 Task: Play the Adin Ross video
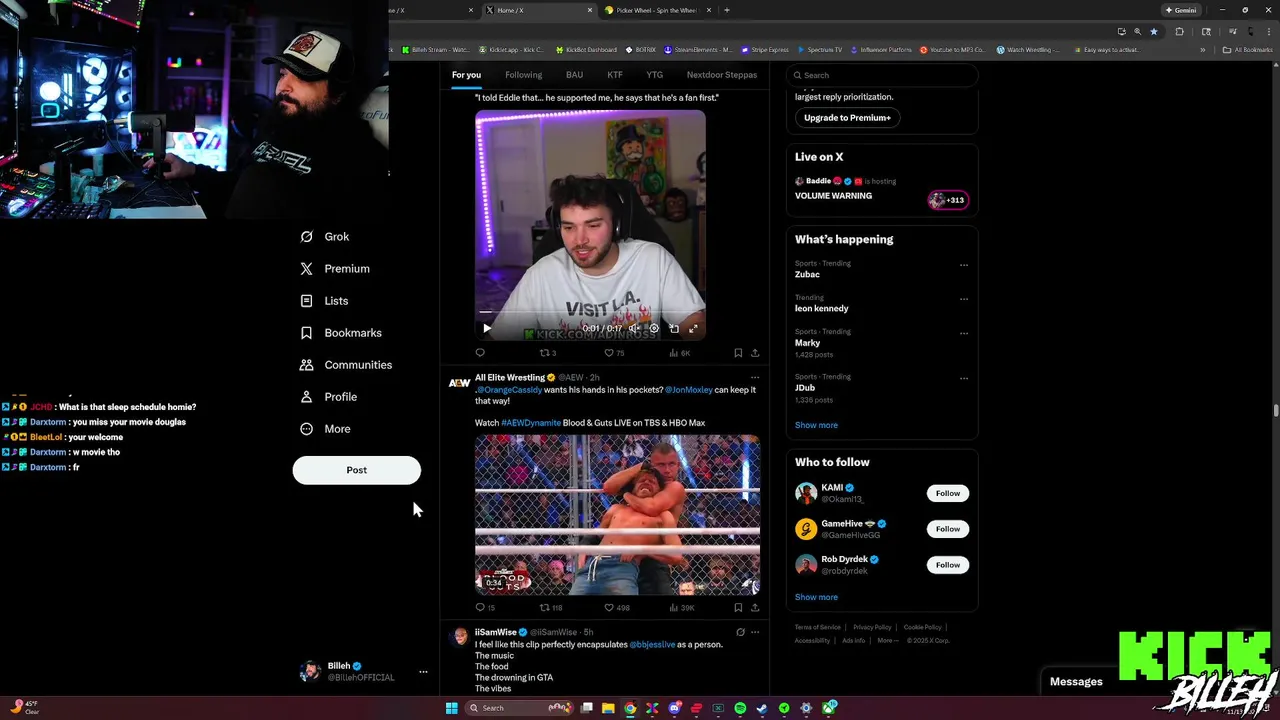[487, 328]
